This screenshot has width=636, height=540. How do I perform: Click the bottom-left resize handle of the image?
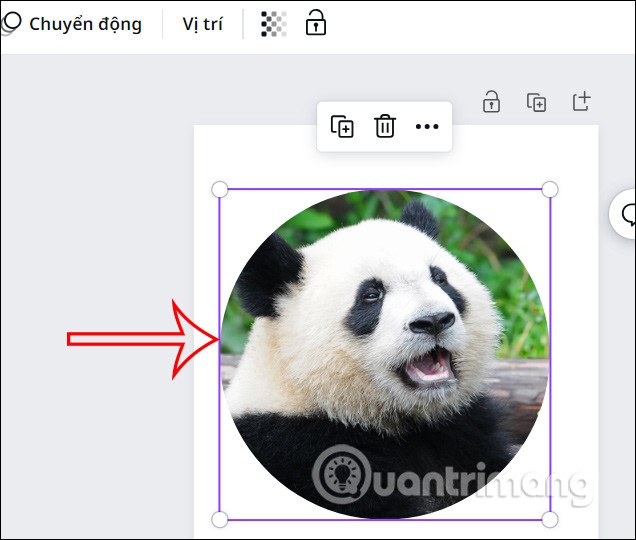click(220, 518)
